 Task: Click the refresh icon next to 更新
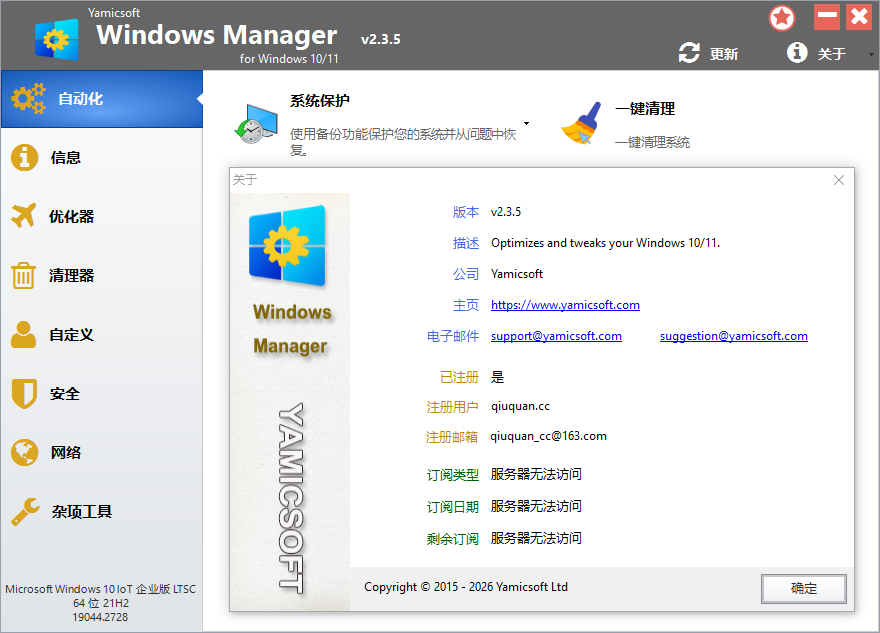[x=689, y=53]
